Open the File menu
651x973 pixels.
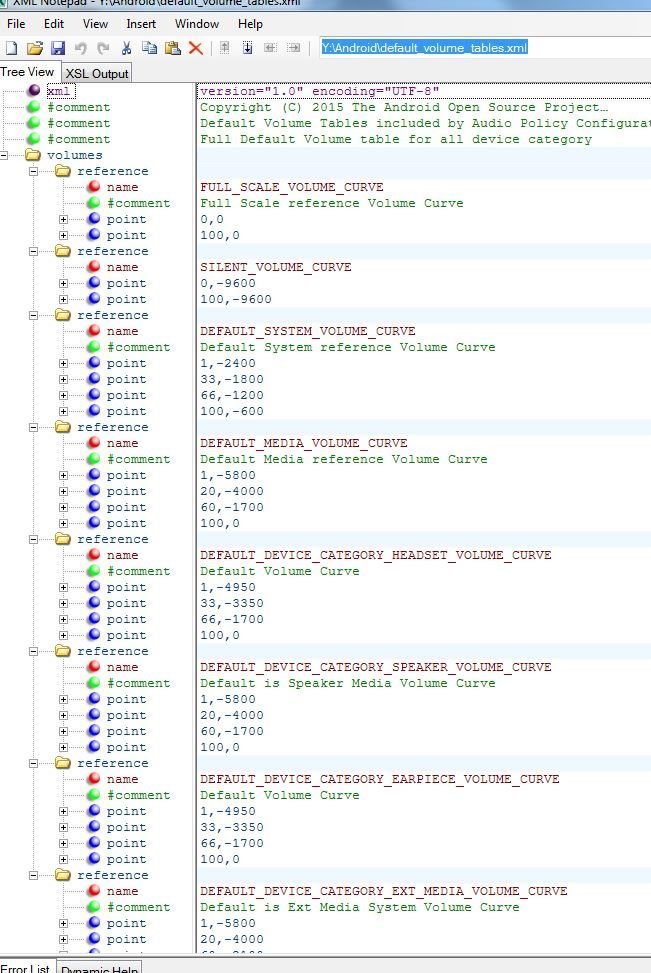point(16,24)
